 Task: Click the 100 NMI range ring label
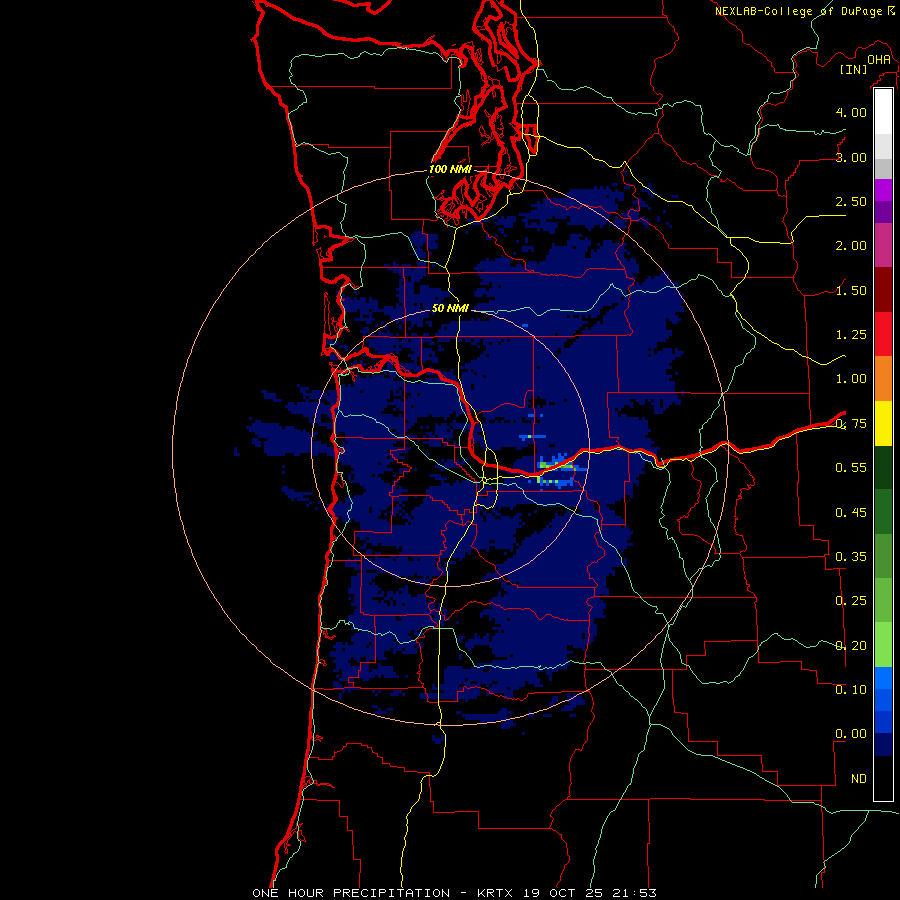(451, 169)
